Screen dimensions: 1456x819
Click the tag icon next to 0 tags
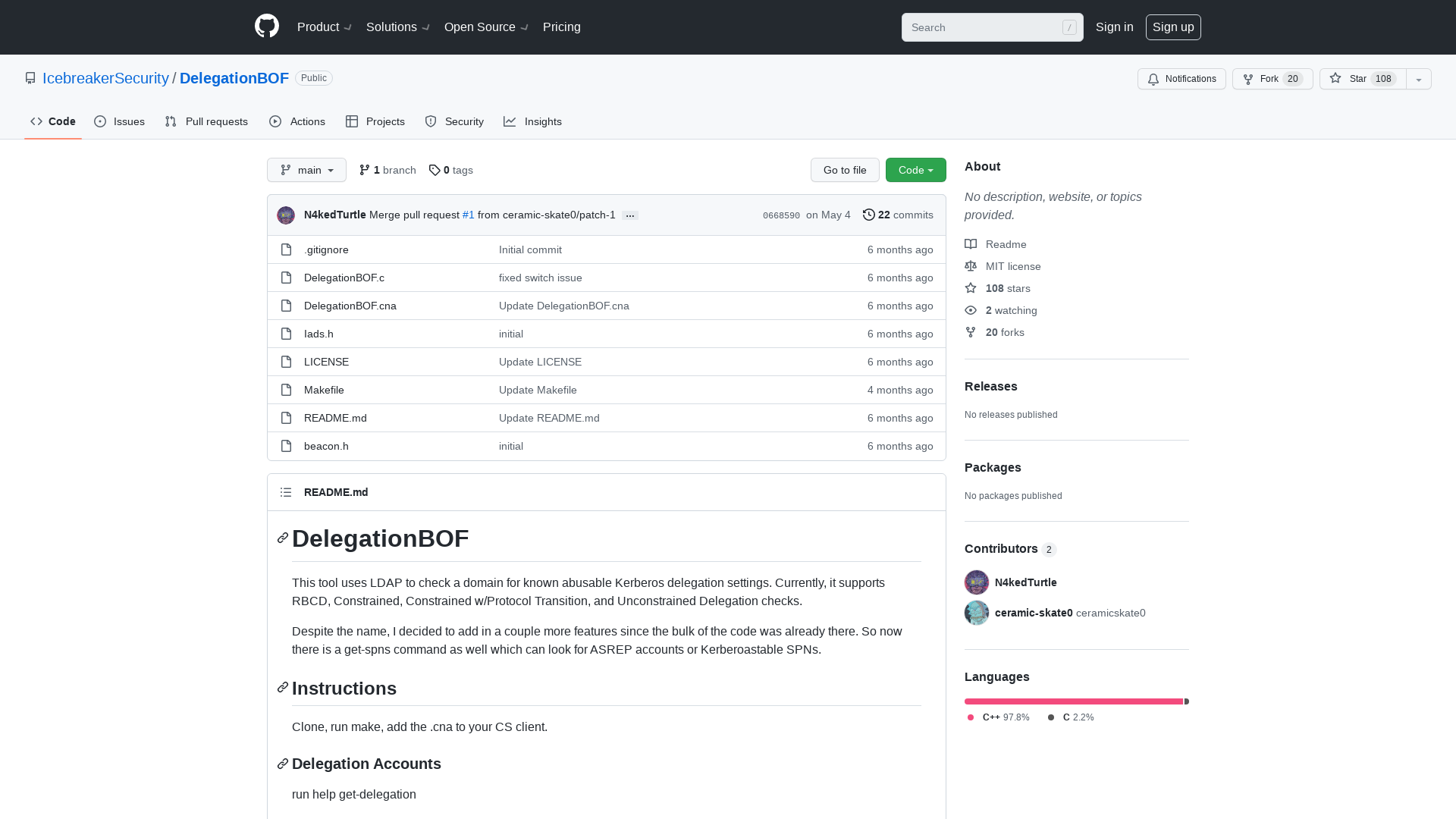(435, 170)
